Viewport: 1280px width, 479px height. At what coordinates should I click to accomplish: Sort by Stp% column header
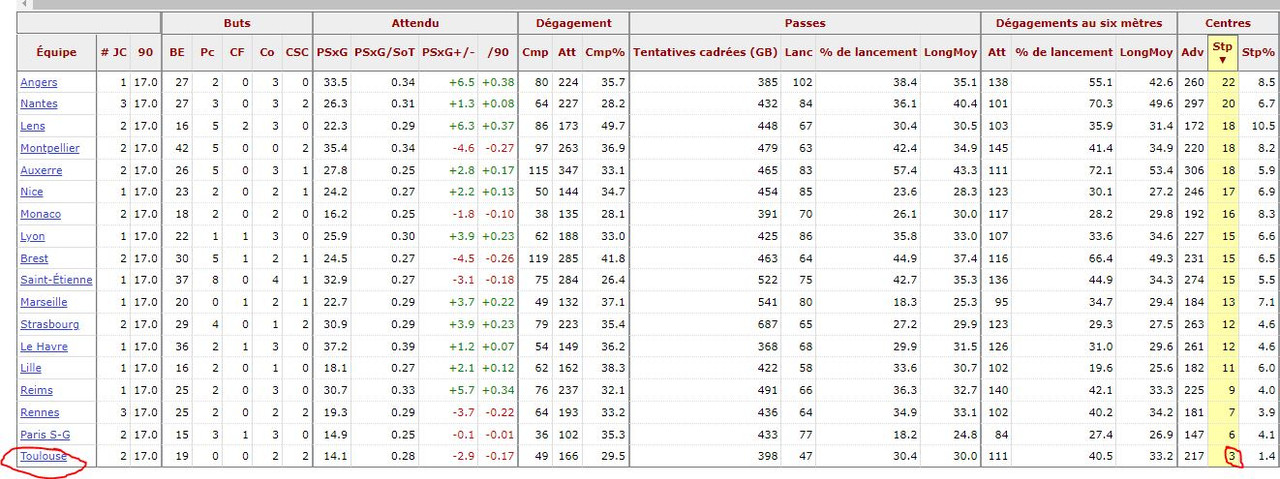pos(1258,52)
